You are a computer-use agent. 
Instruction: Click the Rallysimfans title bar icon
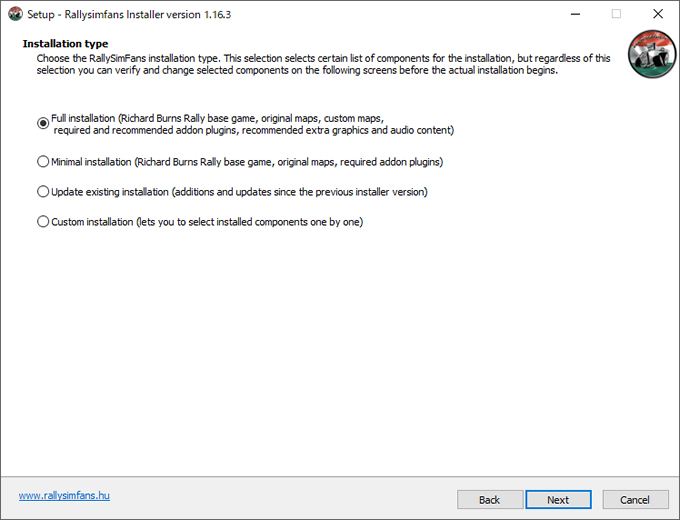15,14
